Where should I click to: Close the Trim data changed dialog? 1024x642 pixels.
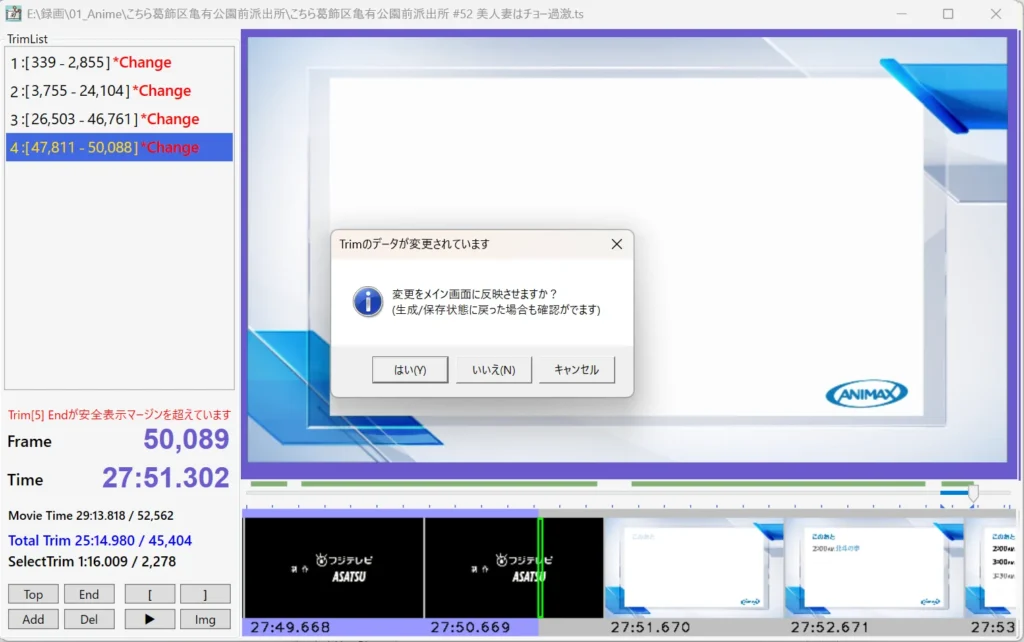pyautogui.click(x=616, y=244)
